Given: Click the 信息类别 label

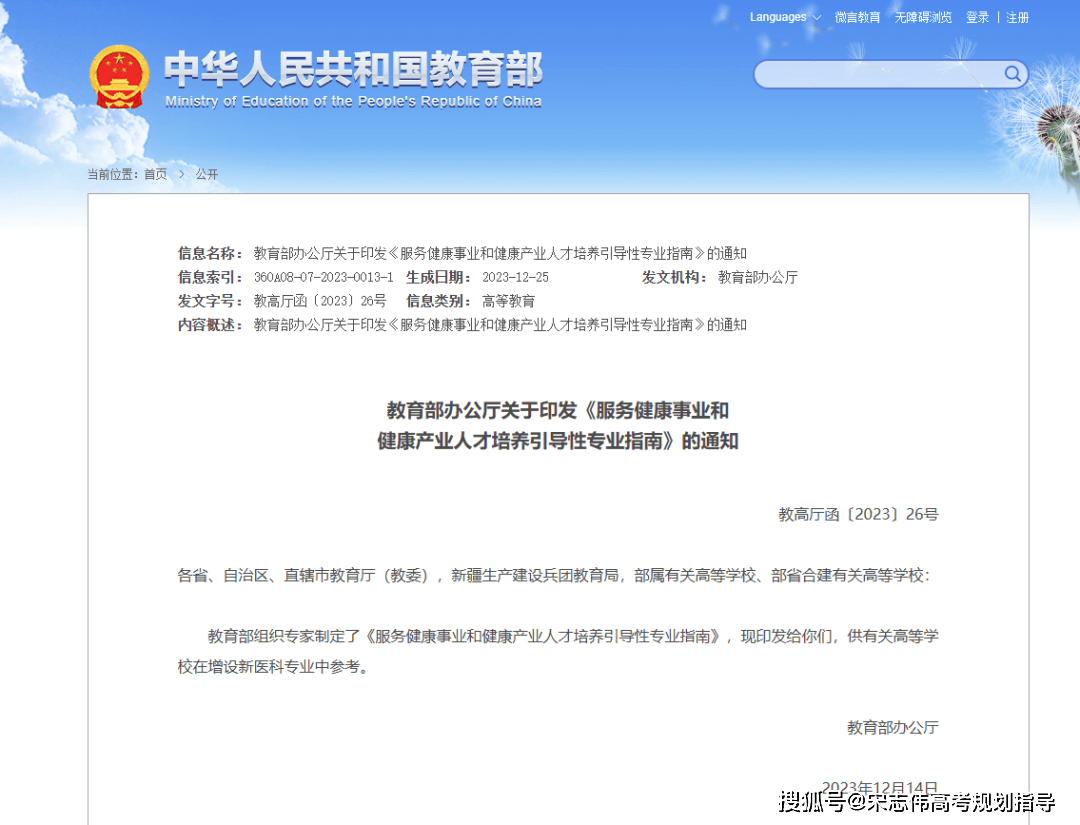Looking at the screenshot, I should [438, 301].
